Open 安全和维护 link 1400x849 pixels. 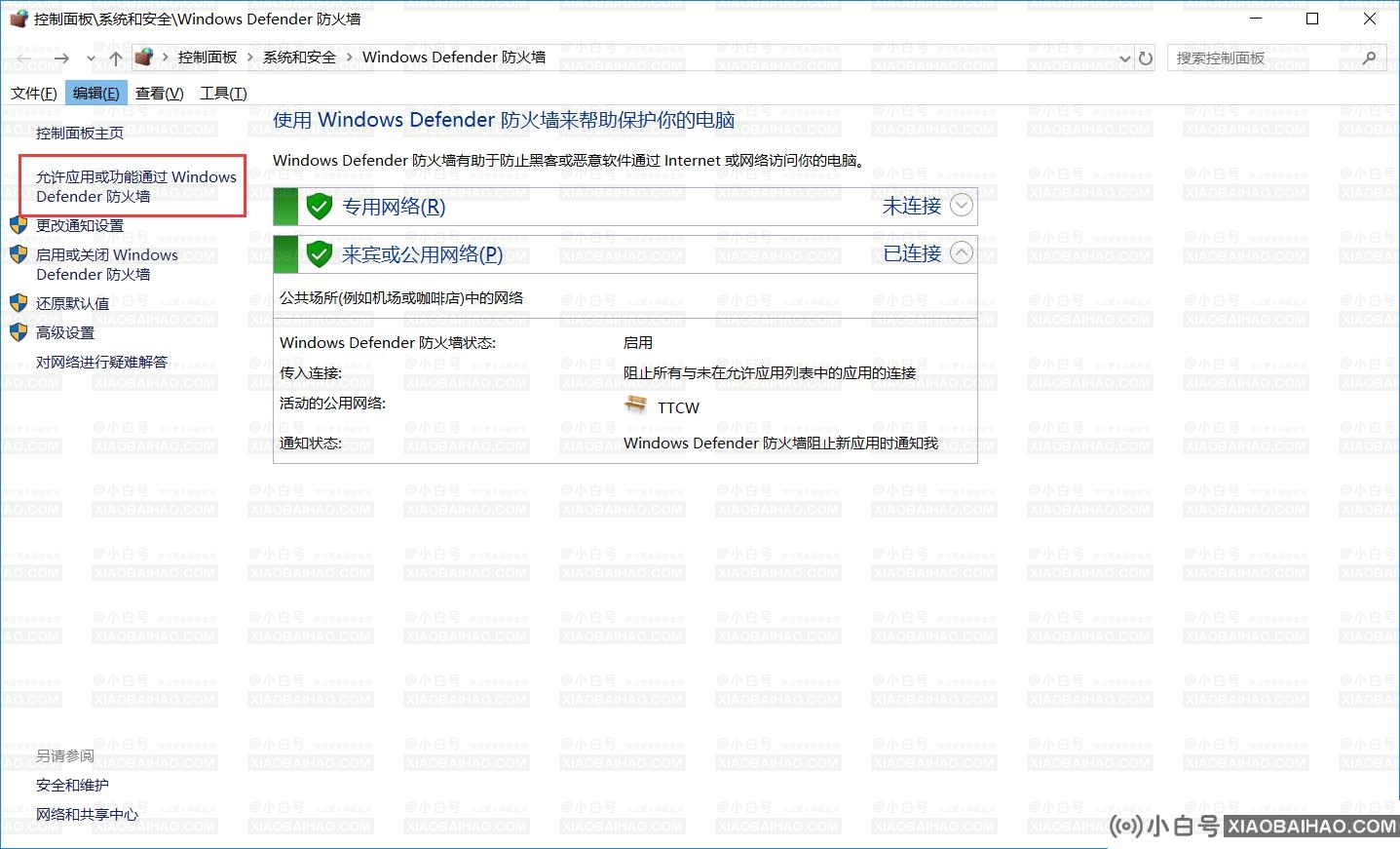point(72,785)
